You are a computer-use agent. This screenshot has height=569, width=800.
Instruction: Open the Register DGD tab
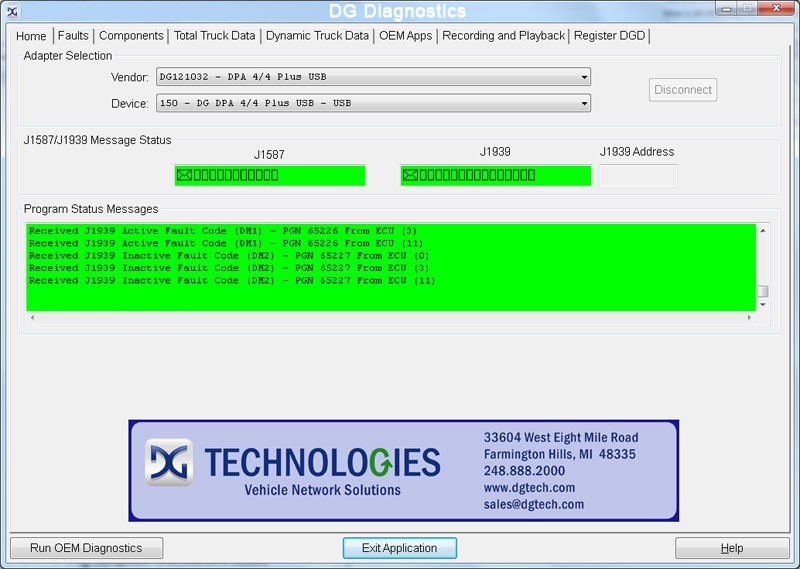click(609, 36)
